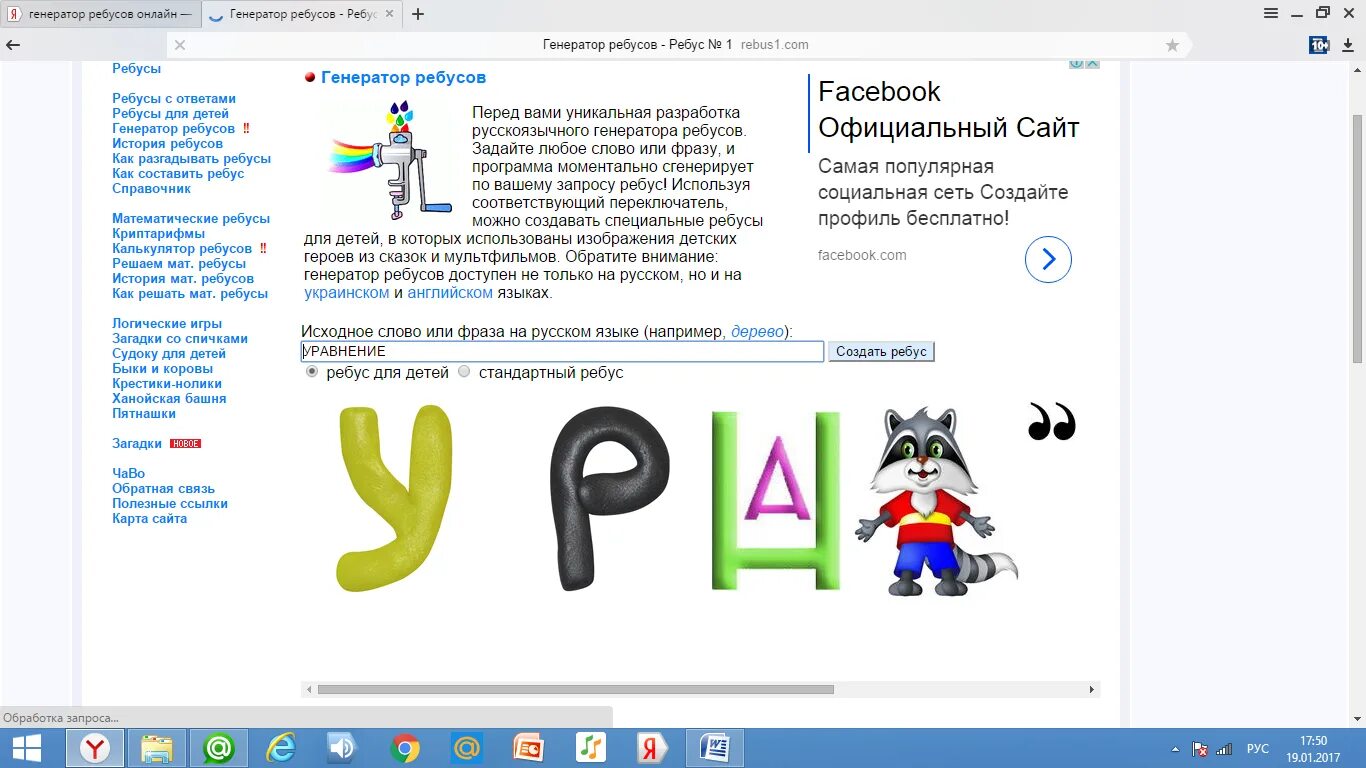The width and height of the screenshot is (1366, 768).
Task: Bookmark the page with the star icon
Action: (1172, 45)
